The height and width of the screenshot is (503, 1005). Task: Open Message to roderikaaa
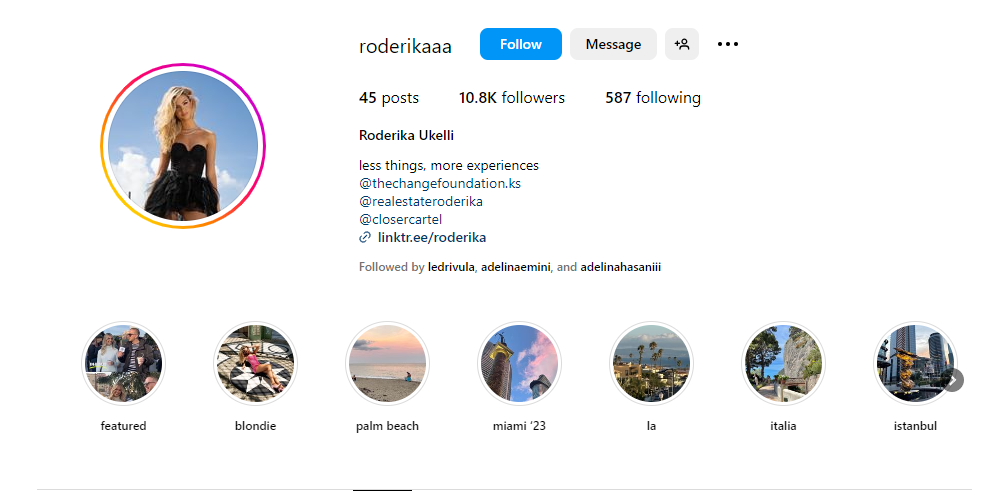[x=613, y=44]
